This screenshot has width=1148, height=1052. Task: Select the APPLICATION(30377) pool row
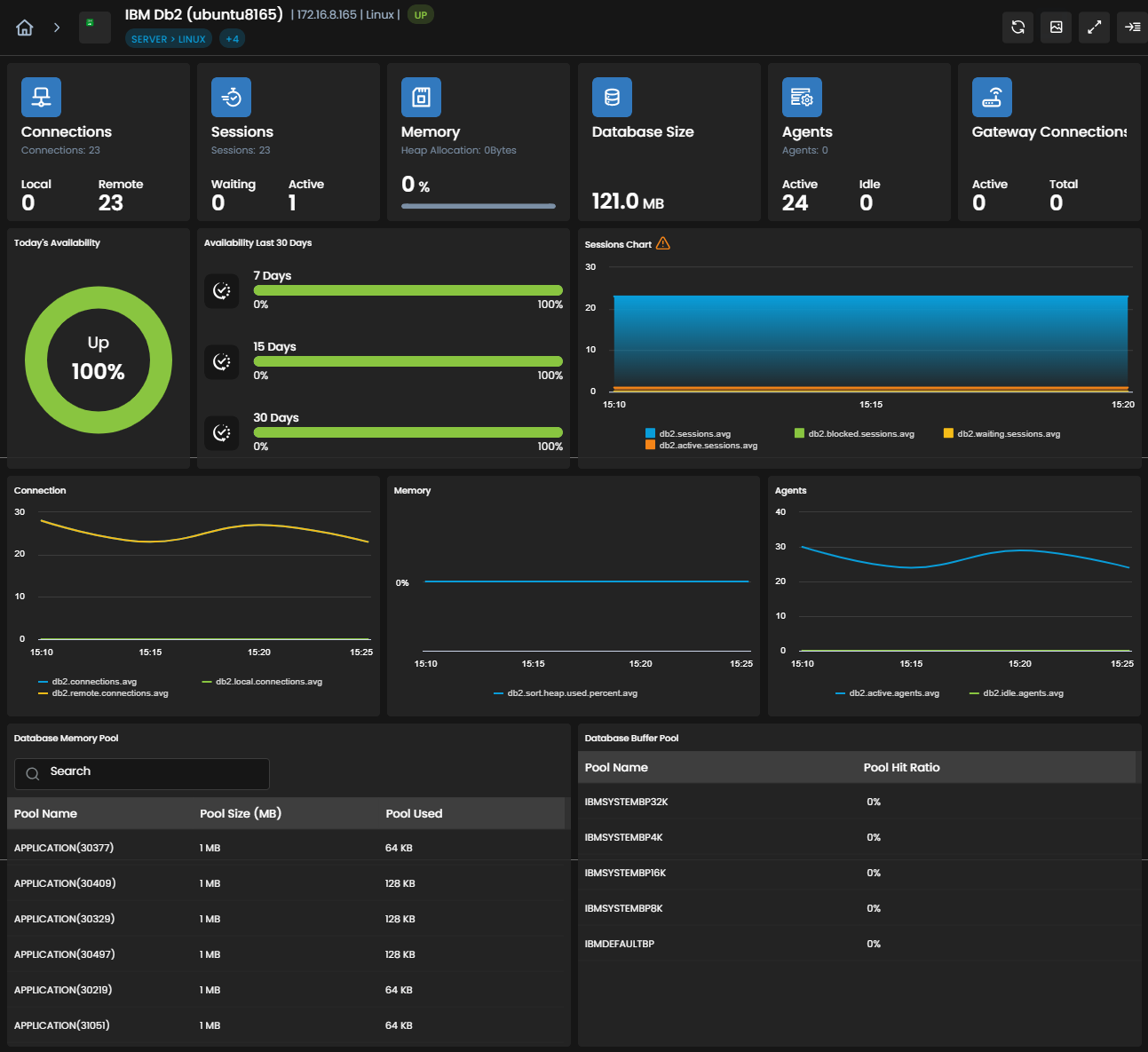pyautogui.click(x=289, y=848)
